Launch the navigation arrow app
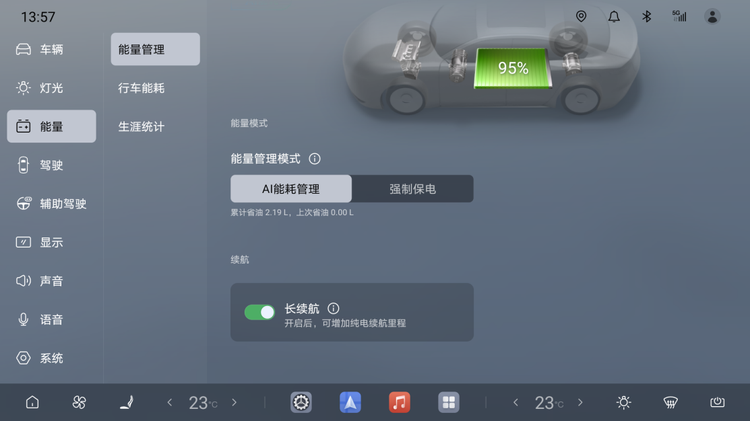750x421 pixels. point(350,402)
